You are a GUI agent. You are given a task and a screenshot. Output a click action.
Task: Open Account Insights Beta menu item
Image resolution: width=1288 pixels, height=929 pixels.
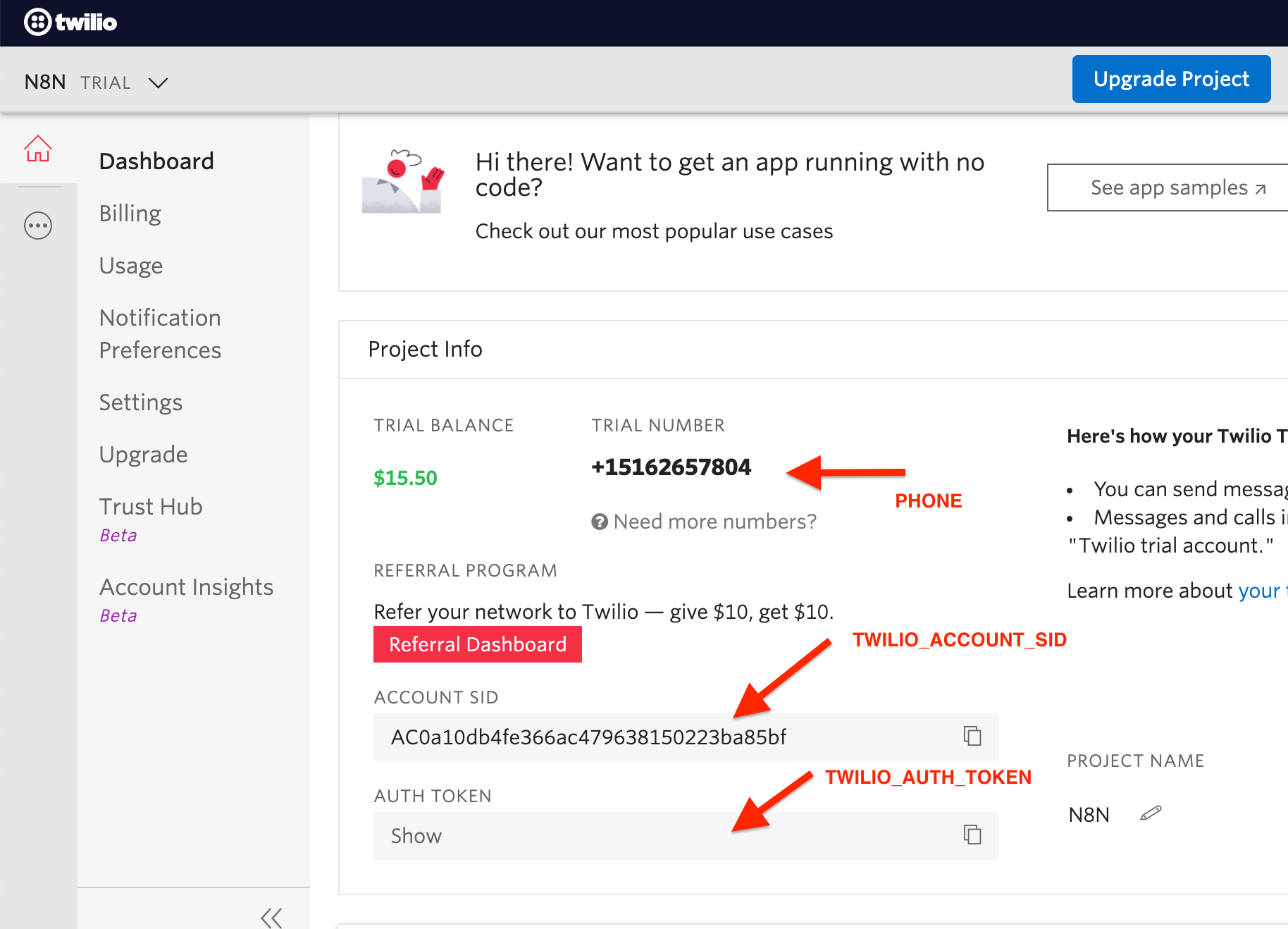[187, 599]
